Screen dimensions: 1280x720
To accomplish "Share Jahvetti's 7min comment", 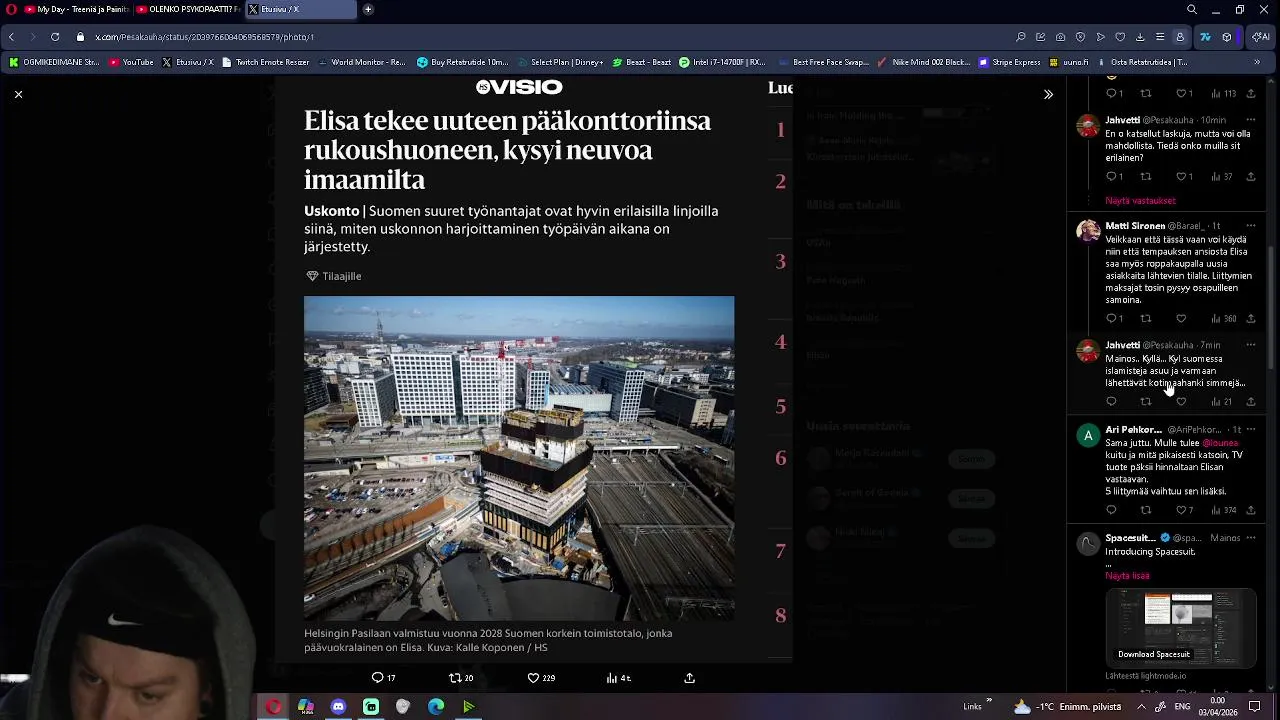I will point(1251,402).
